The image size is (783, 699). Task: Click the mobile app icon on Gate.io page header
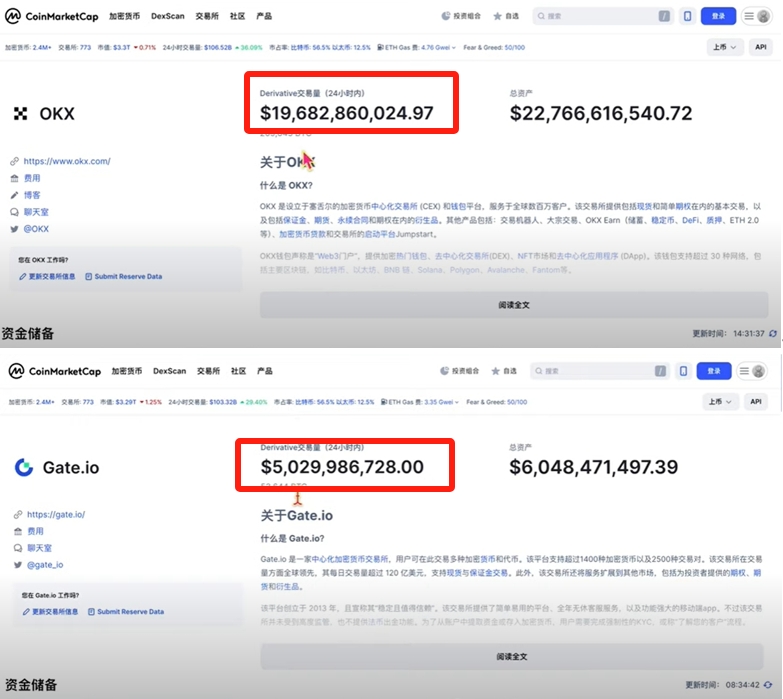[x=684, y=371]
